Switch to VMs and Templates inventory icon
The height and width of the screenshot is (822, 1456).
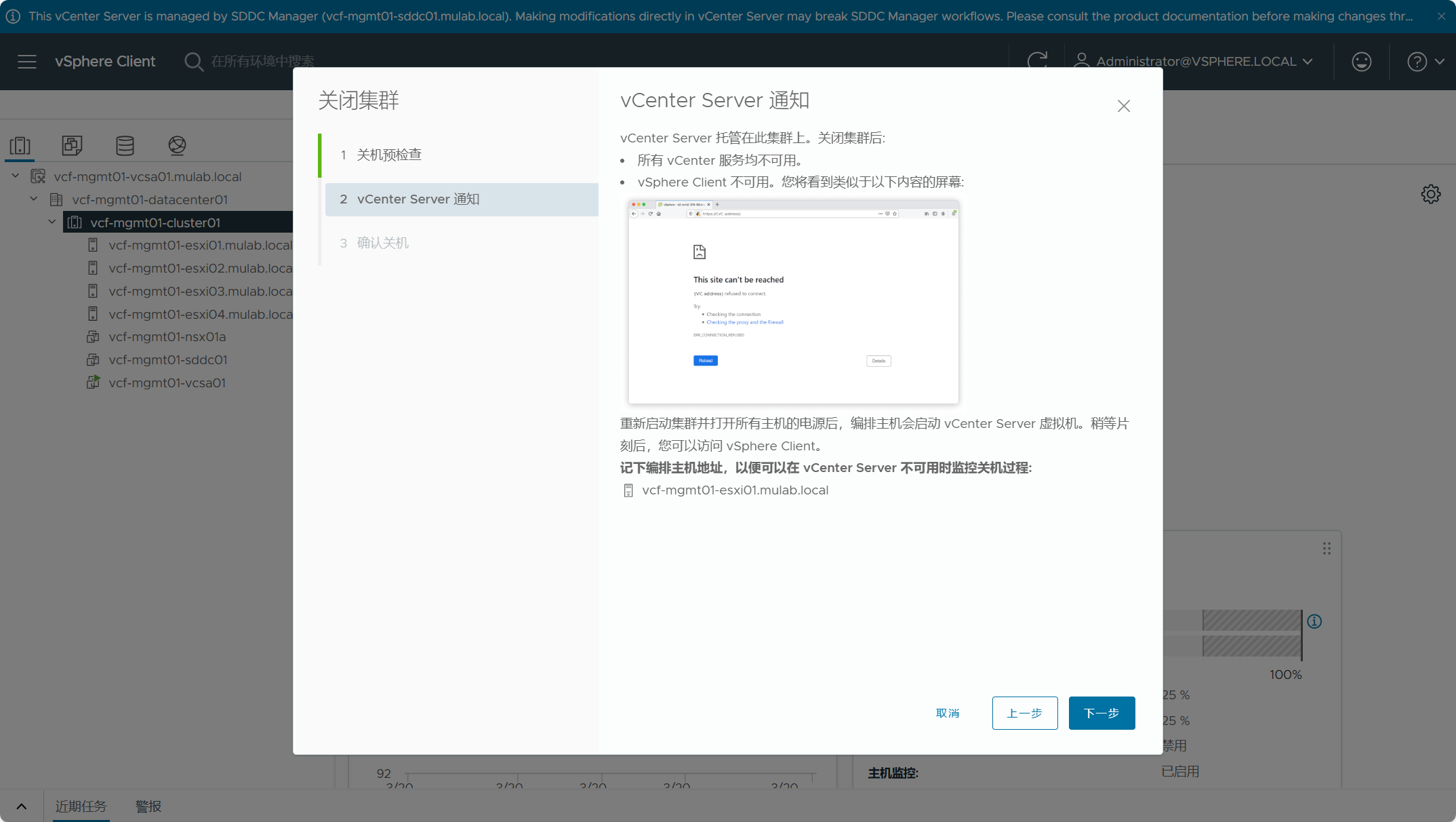[72, 145]
